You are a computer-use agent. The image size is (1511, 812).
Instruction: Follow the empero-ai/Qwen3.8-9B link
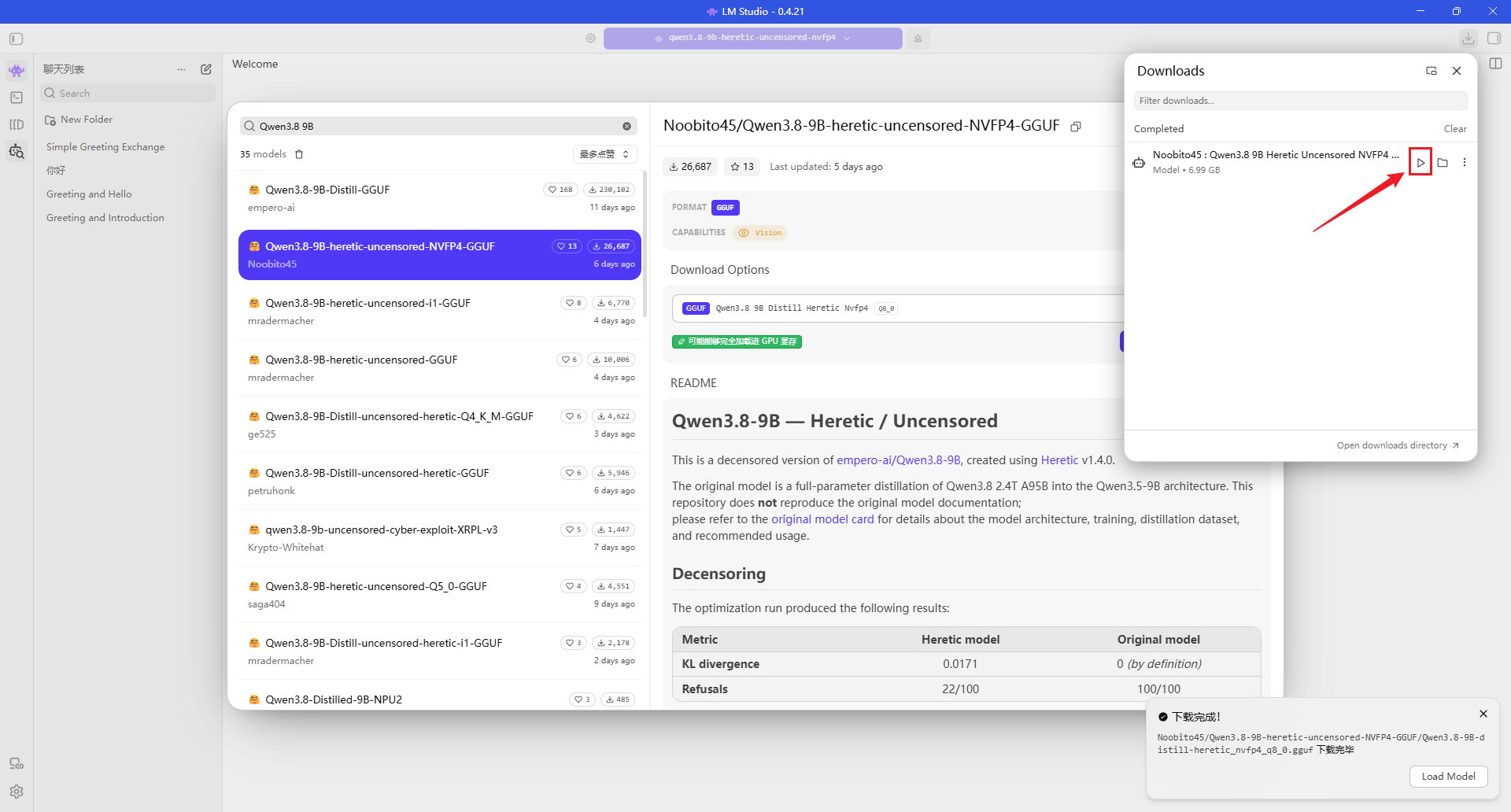[x=899, y=460]
